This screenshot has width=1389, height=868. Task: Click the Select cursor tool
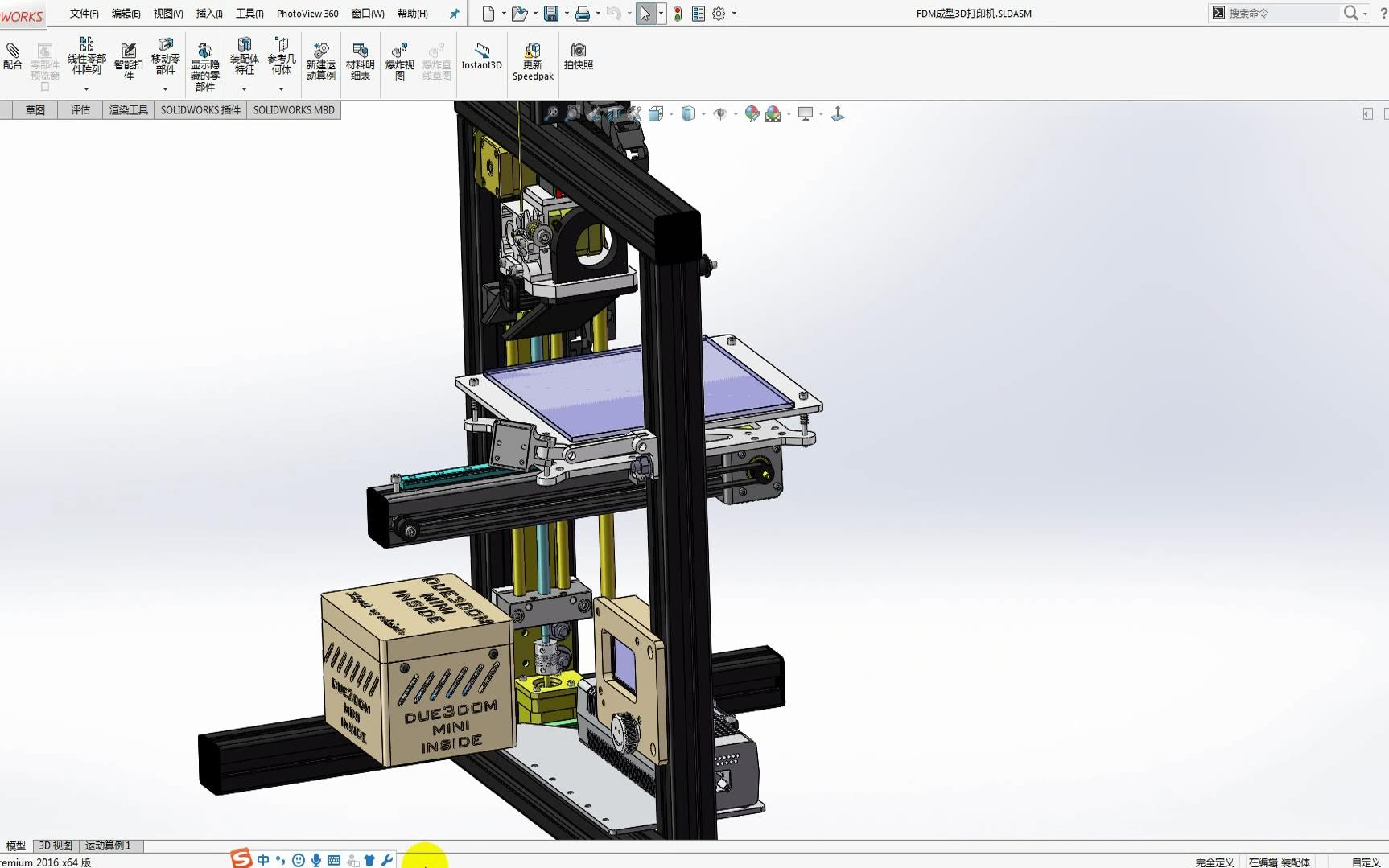coord(645,14)
